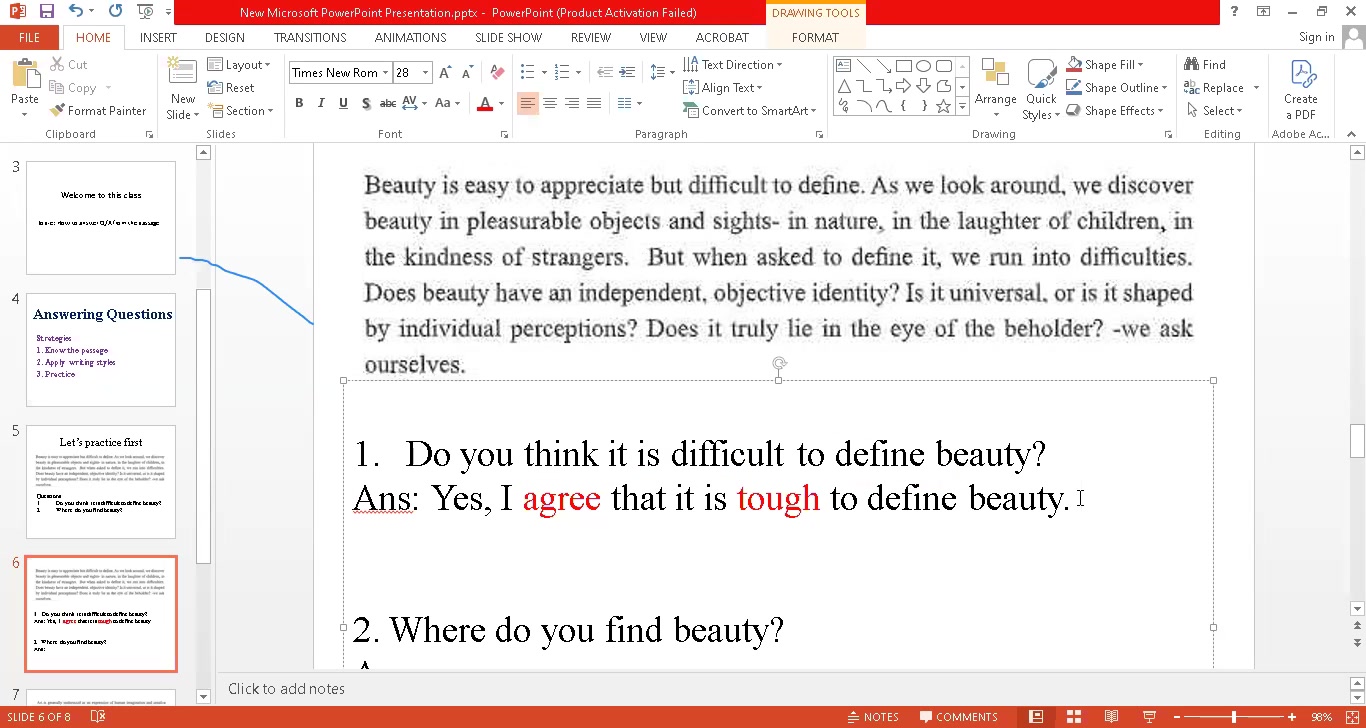Toggle Underline formatting
The height and width of the screenshot is (728, 1366).
(x=343, y=103)
